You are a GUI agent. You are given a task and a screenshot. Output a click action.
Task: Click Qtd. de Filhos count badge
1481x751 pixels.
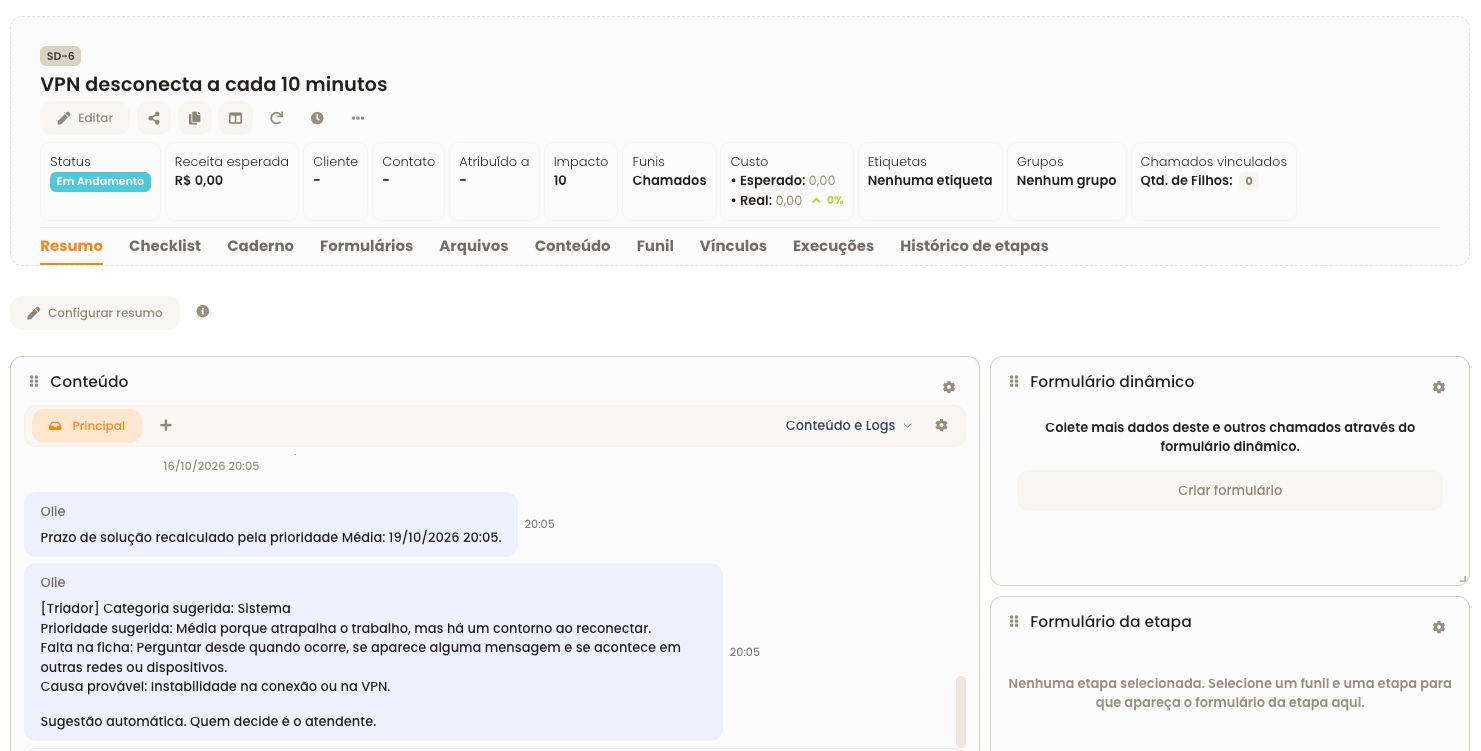(x=1248, y=181)
